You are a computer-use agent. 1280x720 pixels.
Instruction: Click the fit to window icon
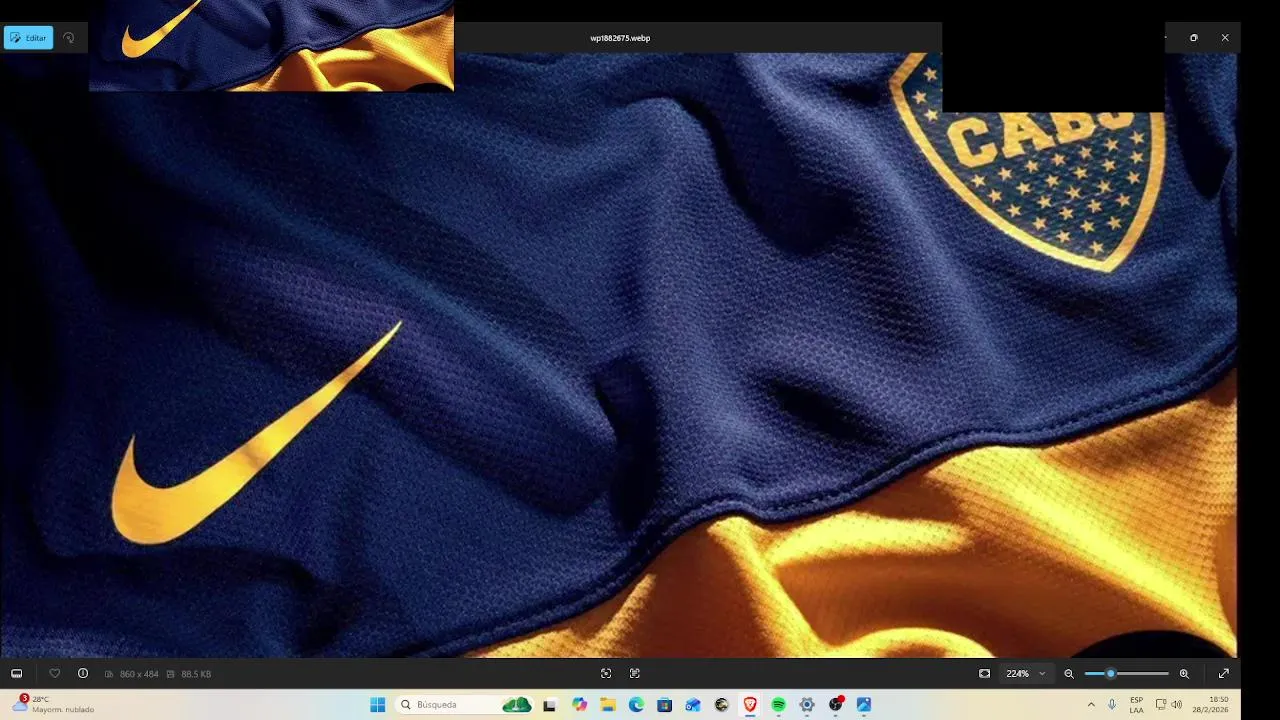pos(984,674)
